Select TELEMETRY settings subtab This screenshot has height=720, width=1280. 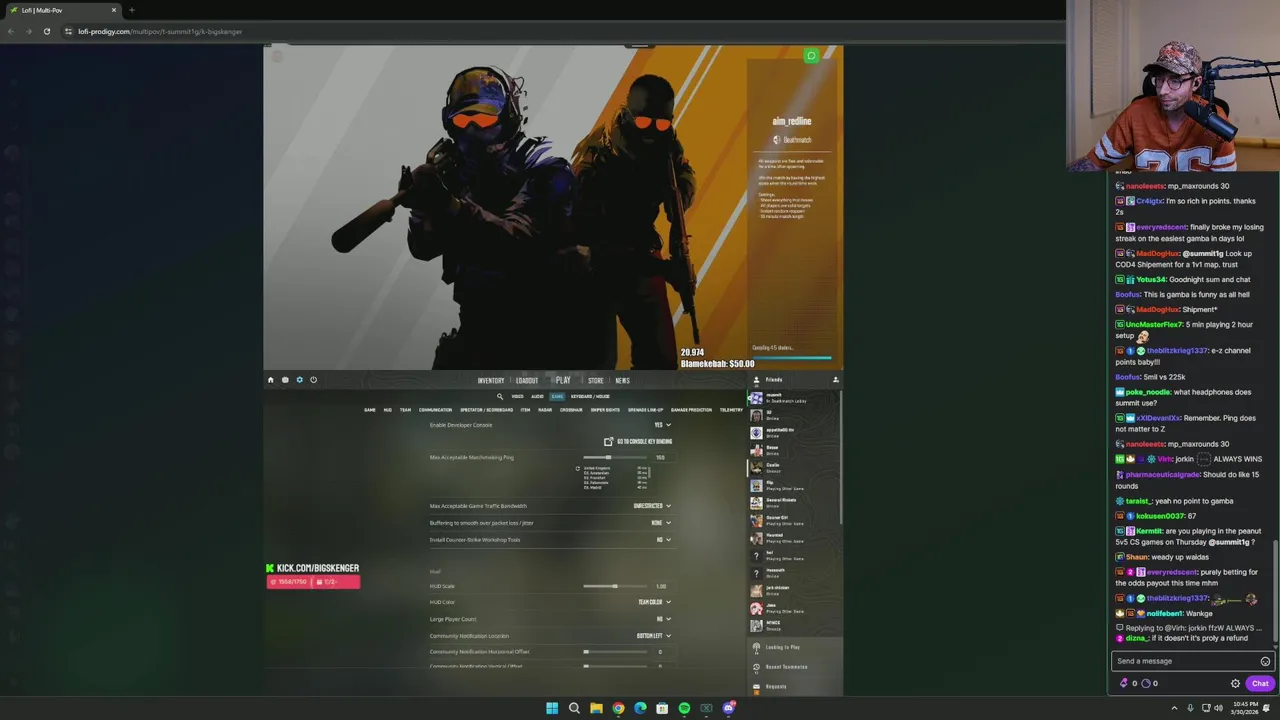pyautogui.click(x=731, y=410)
